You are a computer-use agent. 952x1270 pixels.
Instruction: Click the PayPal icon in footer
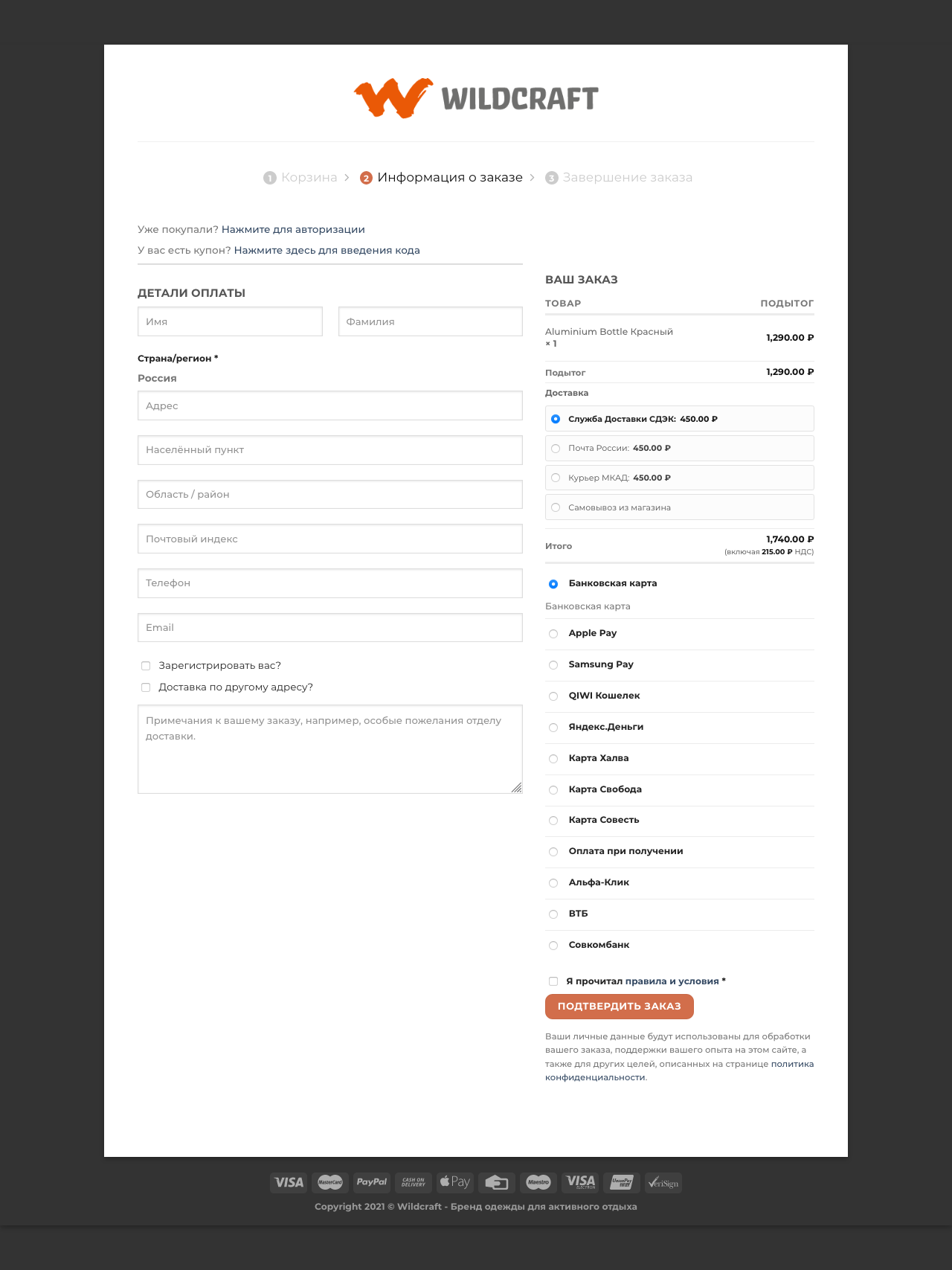coord(372,1182)
